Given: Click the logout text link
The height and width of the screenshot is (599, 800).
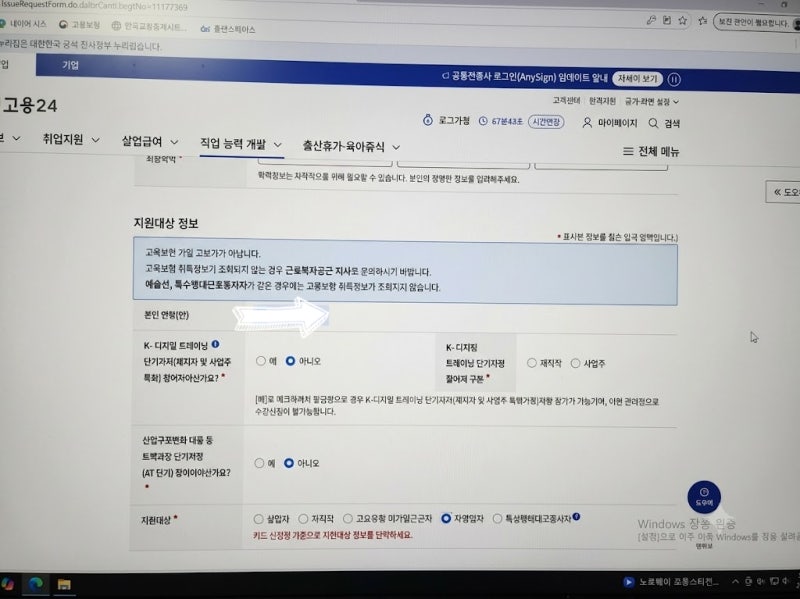Looking at the screenshot, I should (454, 120).
